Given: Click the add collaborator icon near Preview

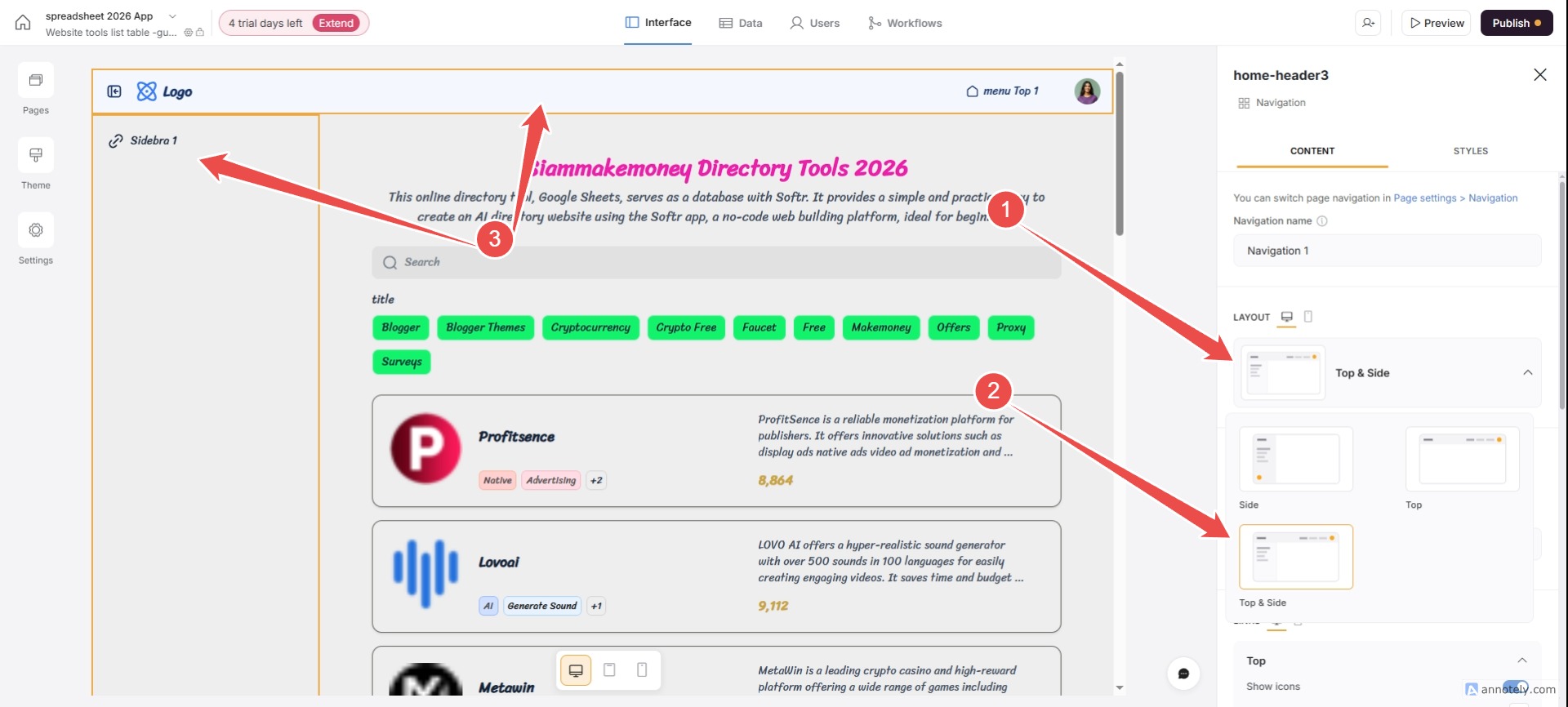Looking at the screenshot, I should coord(1369,23).
